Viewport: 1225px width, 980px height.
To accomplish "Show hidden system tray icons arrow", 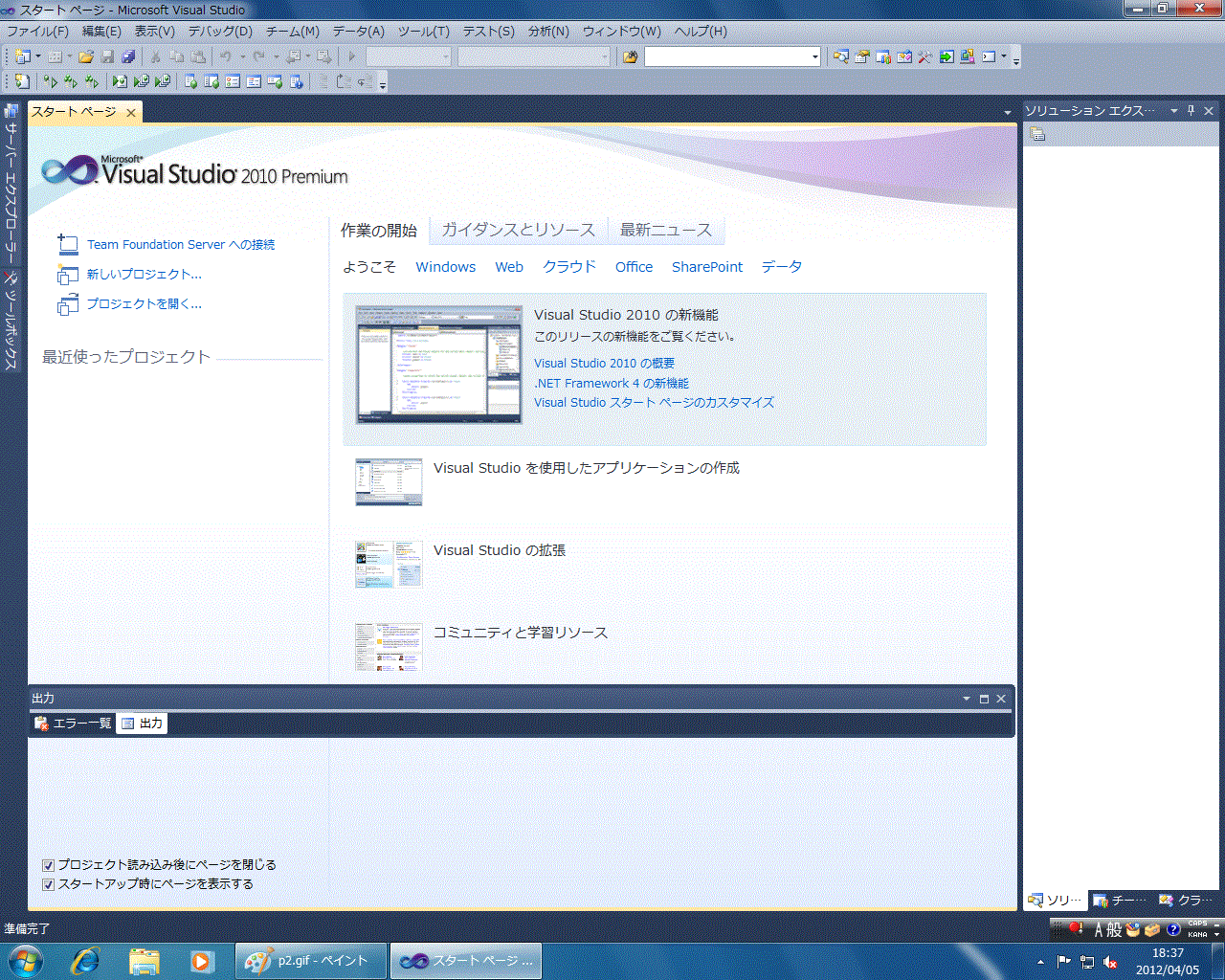I will pyautogui.click(x=1041, y=962).
